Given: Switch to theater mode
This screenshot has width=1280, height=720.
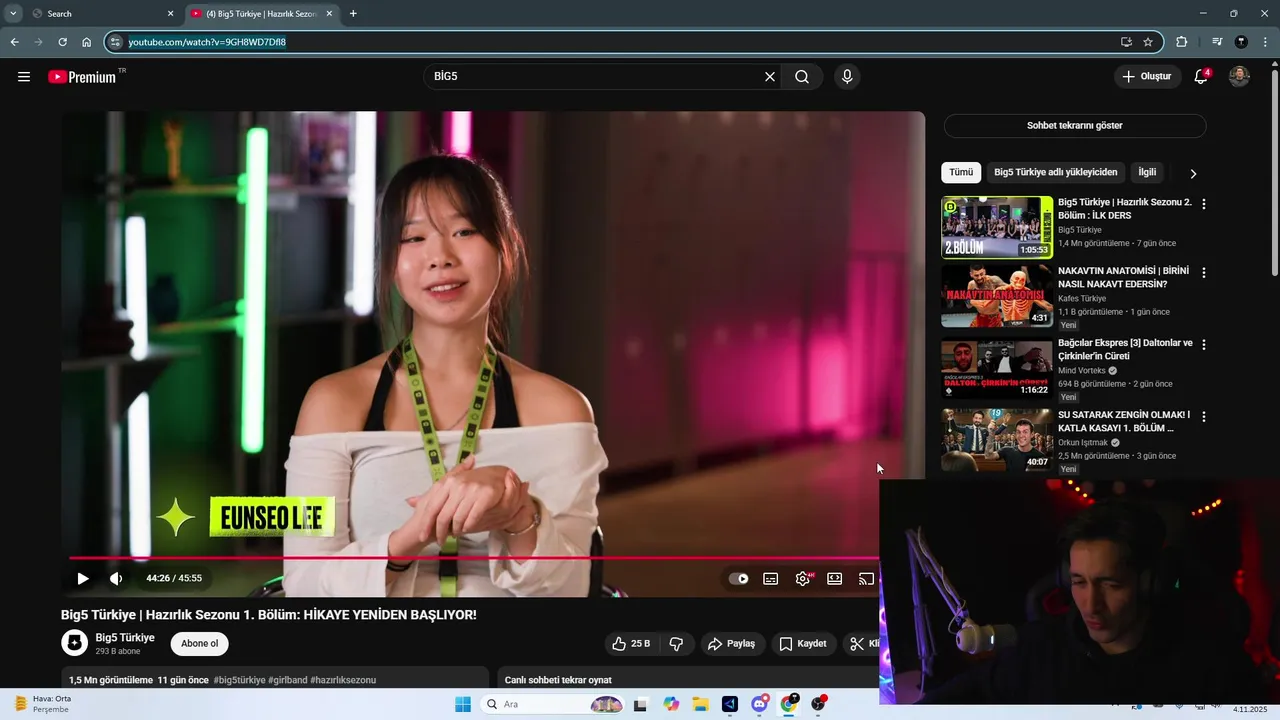Looking at the screenshot, I should click(835, 578).
